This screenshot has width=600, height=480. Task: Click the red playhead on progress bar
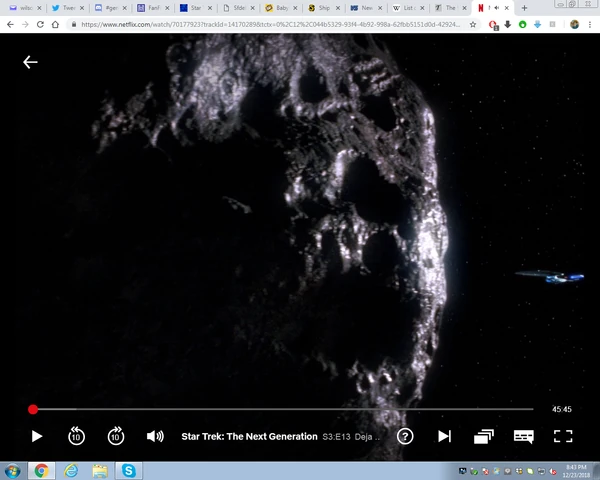pos(33,409)
